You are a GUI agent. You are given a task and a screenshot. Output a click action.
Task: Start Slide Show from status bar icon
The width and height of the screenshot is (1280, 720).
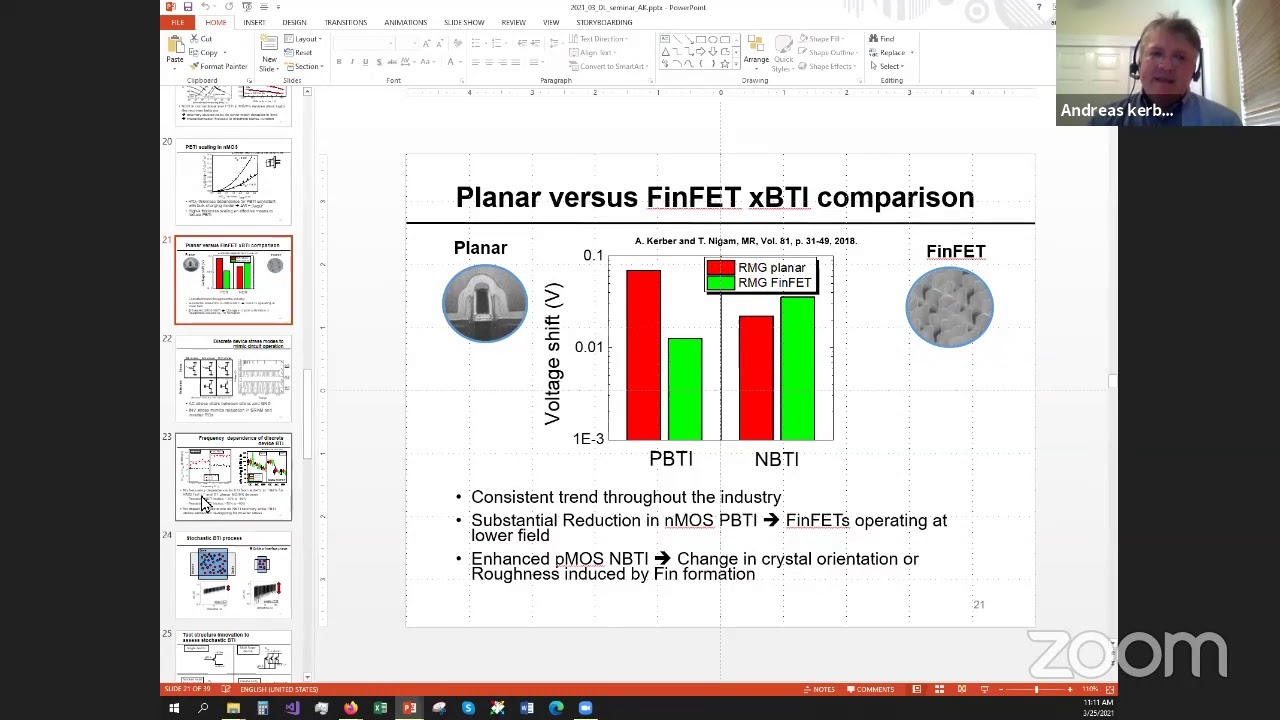coord(985,689)
